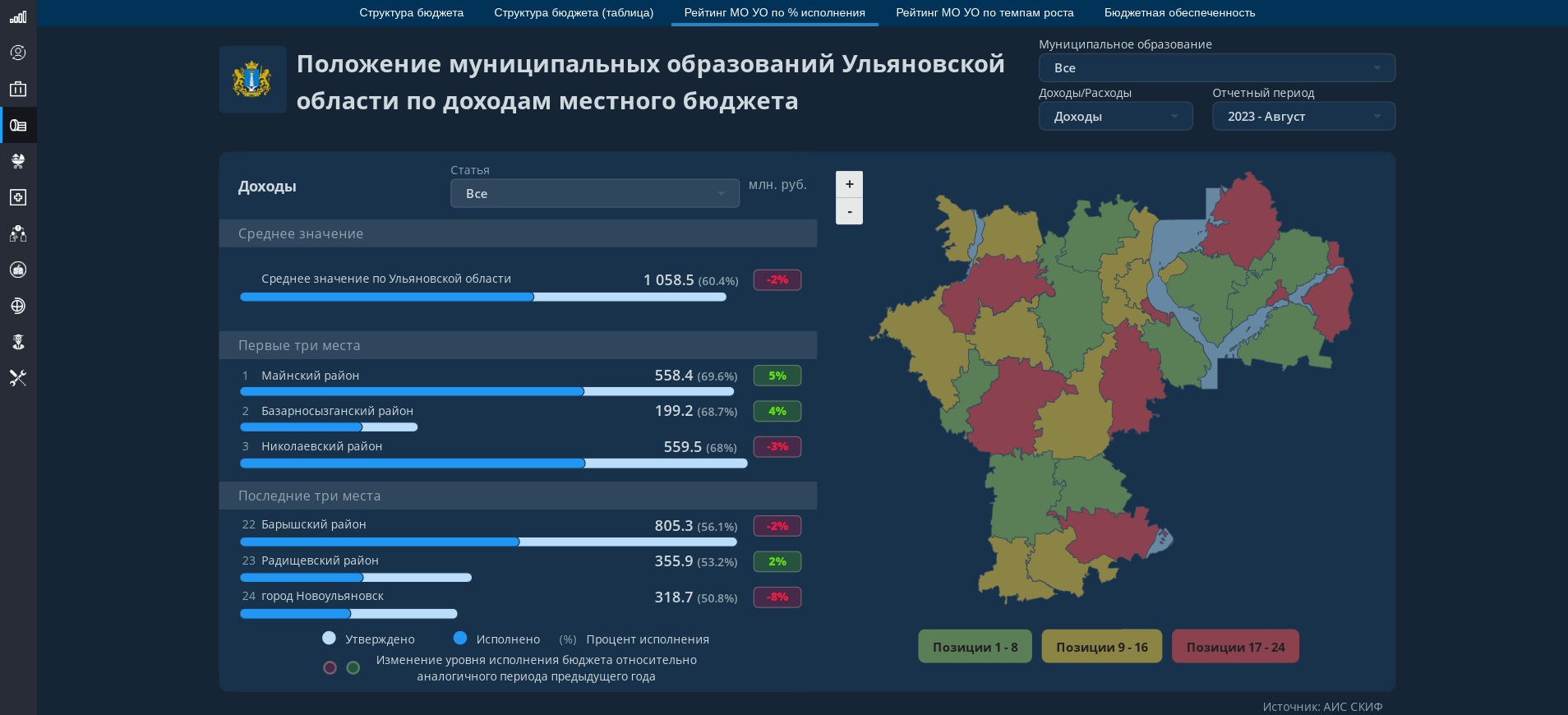
Task: Open the people with alert sidebar icon
Action: tap(18, 233)
